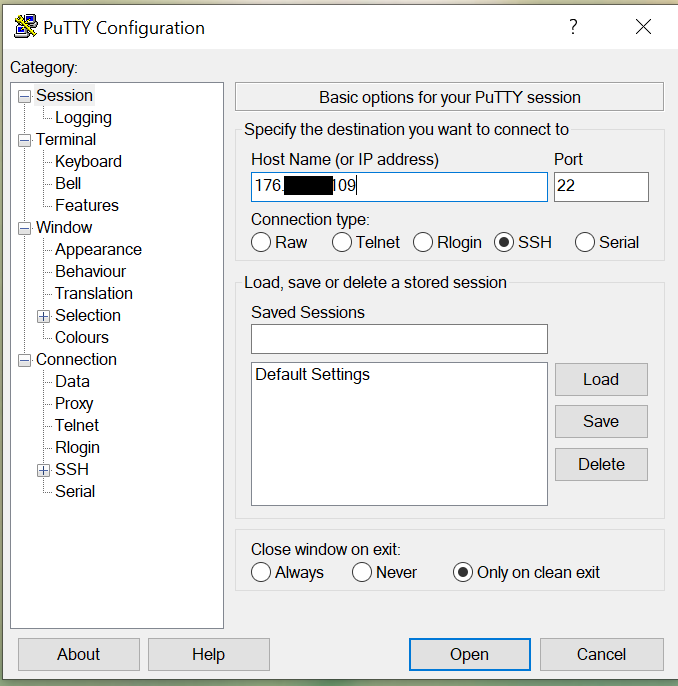678x686 pixels.
Task: Click the question mark help button
Action: [x=573, y=27]
